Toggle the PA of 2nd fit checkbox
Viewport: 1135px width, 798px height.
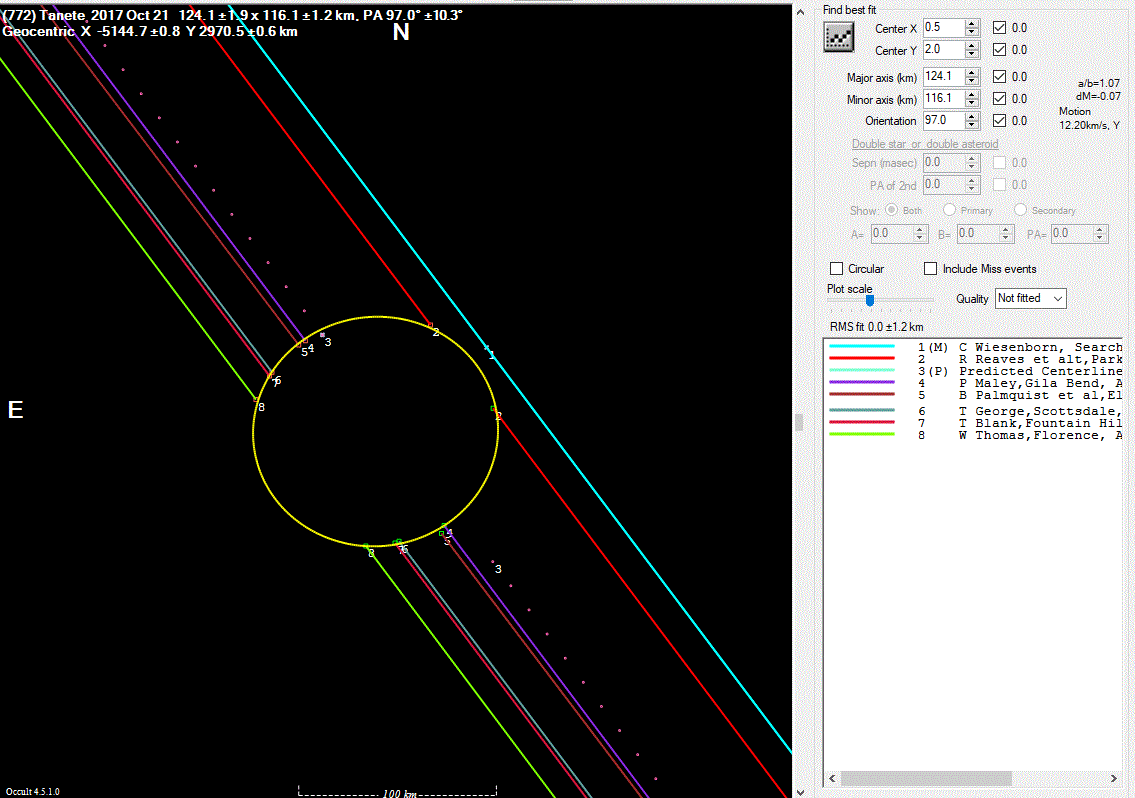(1000, 184)
